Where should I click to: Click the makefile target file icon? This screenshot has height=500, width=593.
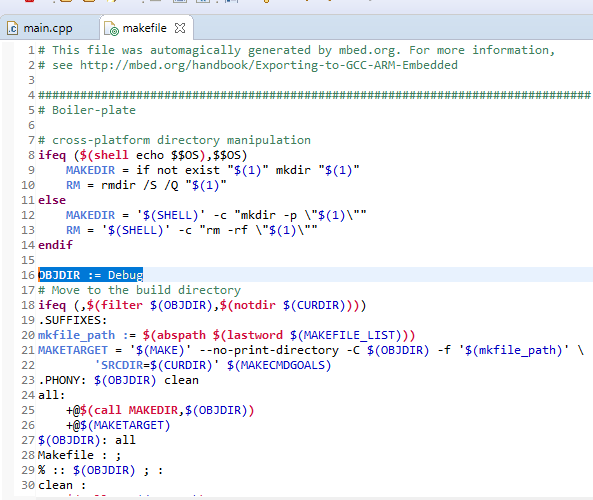111,29
